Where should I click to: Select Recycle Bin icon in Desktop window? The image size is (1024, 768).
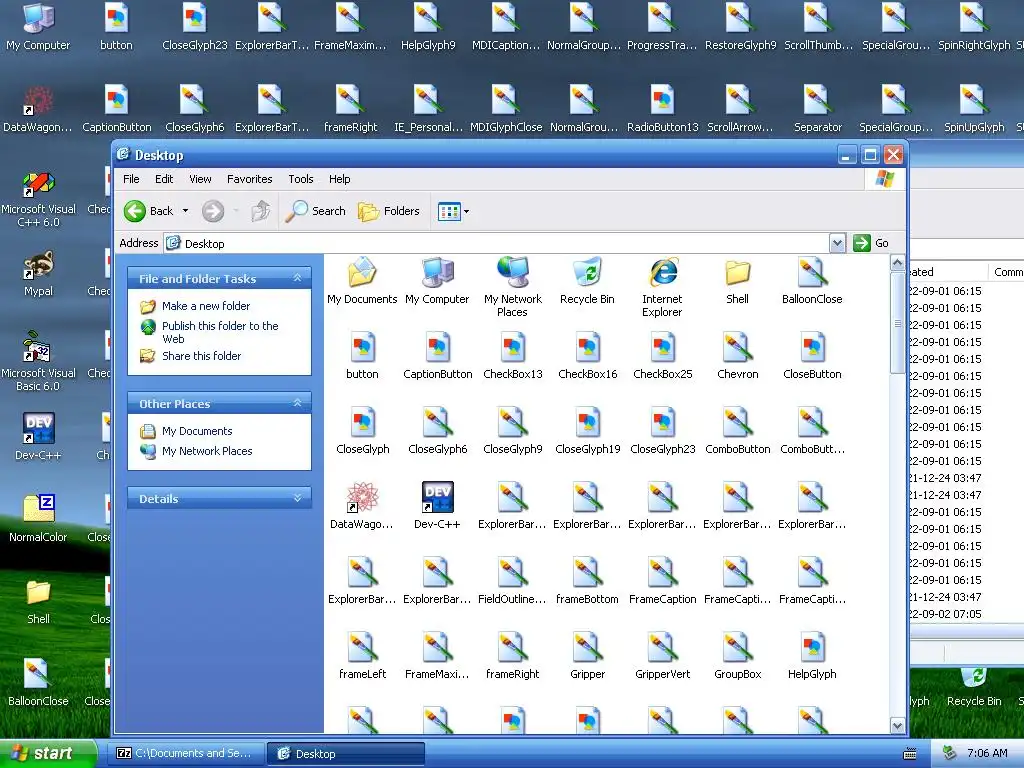point(587,281)
